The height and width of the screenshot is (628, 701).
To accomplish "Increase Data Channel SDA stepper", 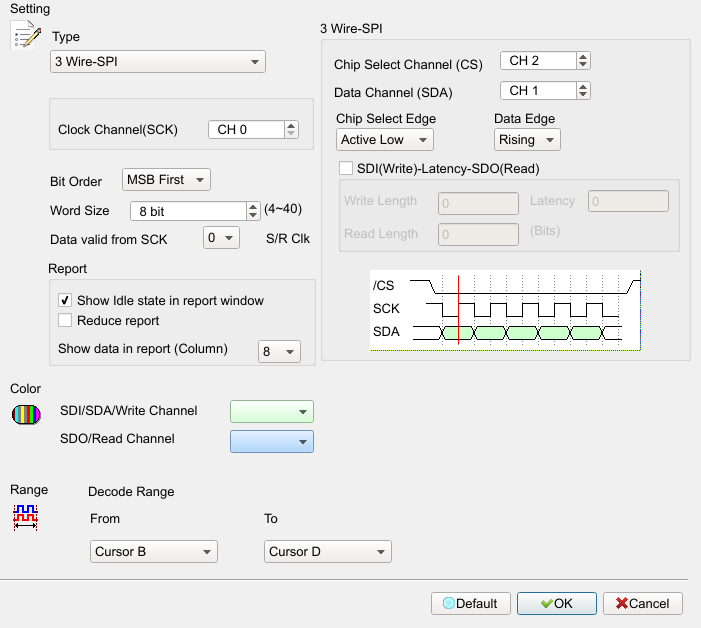I will 583,86.
